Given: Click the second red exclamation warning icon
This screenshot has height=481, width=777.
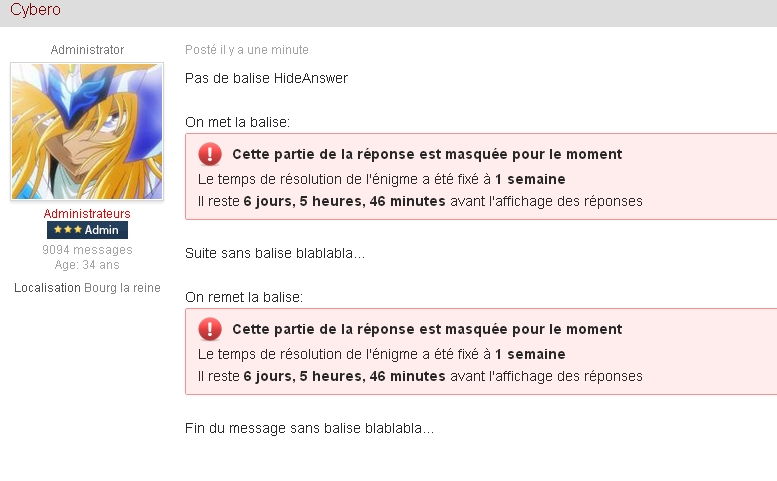Looking at the screenshot, I should click(x=210, y=329).
